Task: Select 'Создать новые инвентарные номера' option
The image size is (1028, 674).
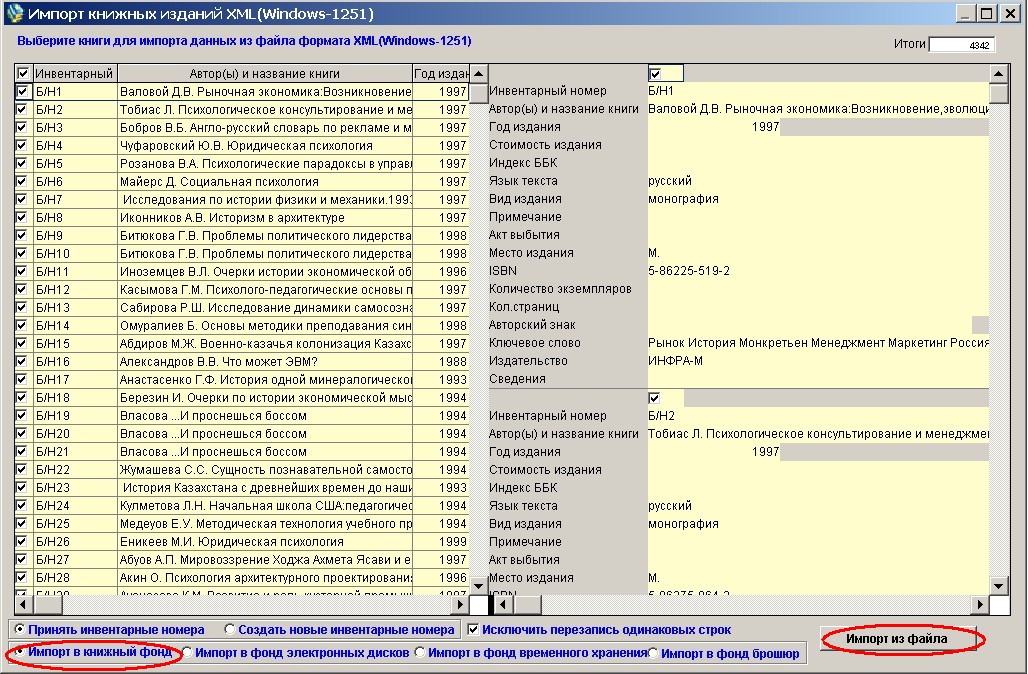Action: point(230,630)
